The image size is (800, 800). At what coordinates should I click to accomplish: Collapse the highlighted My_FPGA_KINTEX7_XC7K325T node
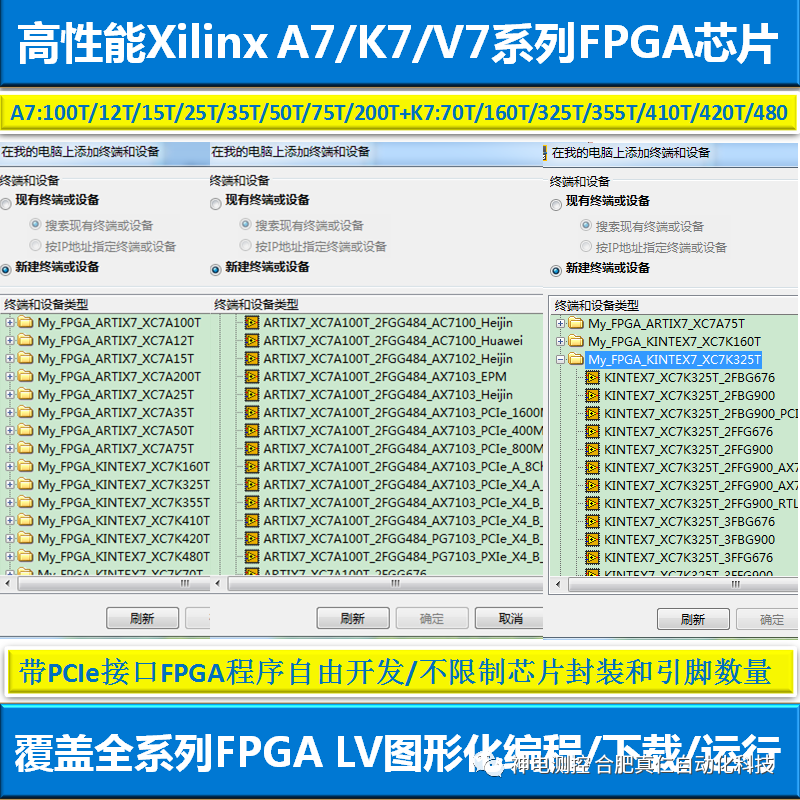[x=560, y=359]
